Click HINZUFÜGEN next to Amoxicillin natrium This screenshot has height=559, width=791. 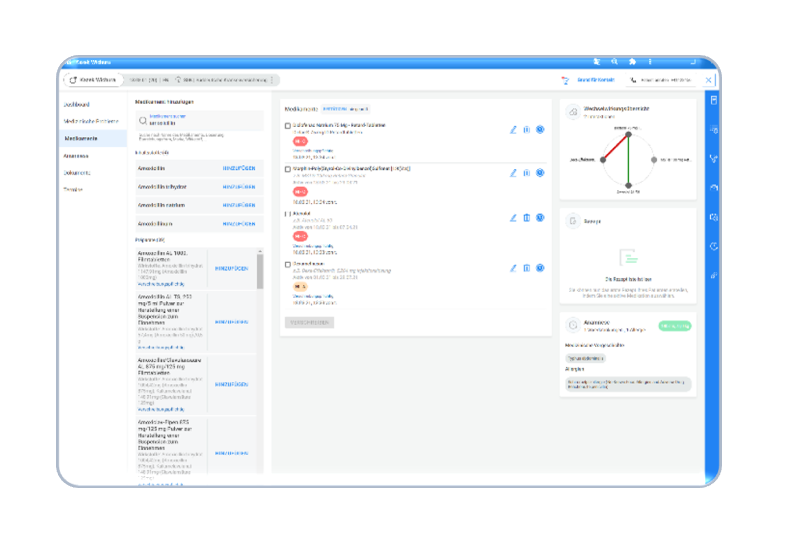[239, 205]
